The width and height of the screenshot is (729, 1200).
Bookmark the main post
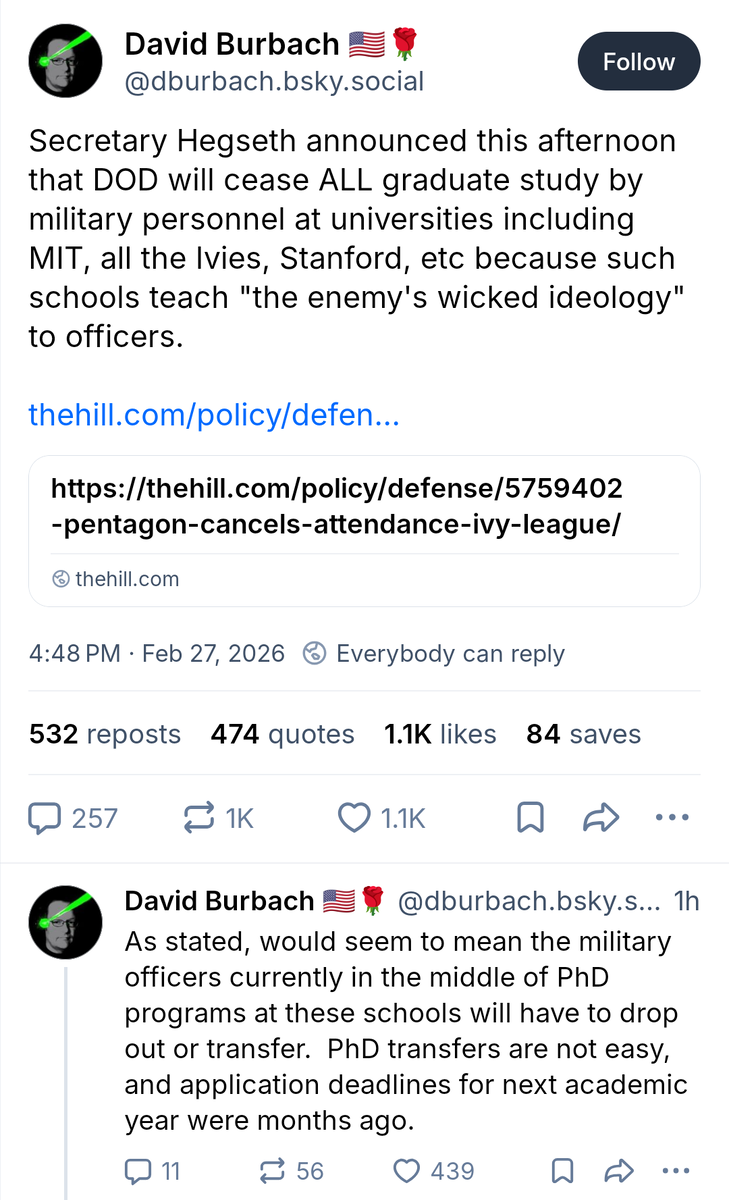point(530,818)
